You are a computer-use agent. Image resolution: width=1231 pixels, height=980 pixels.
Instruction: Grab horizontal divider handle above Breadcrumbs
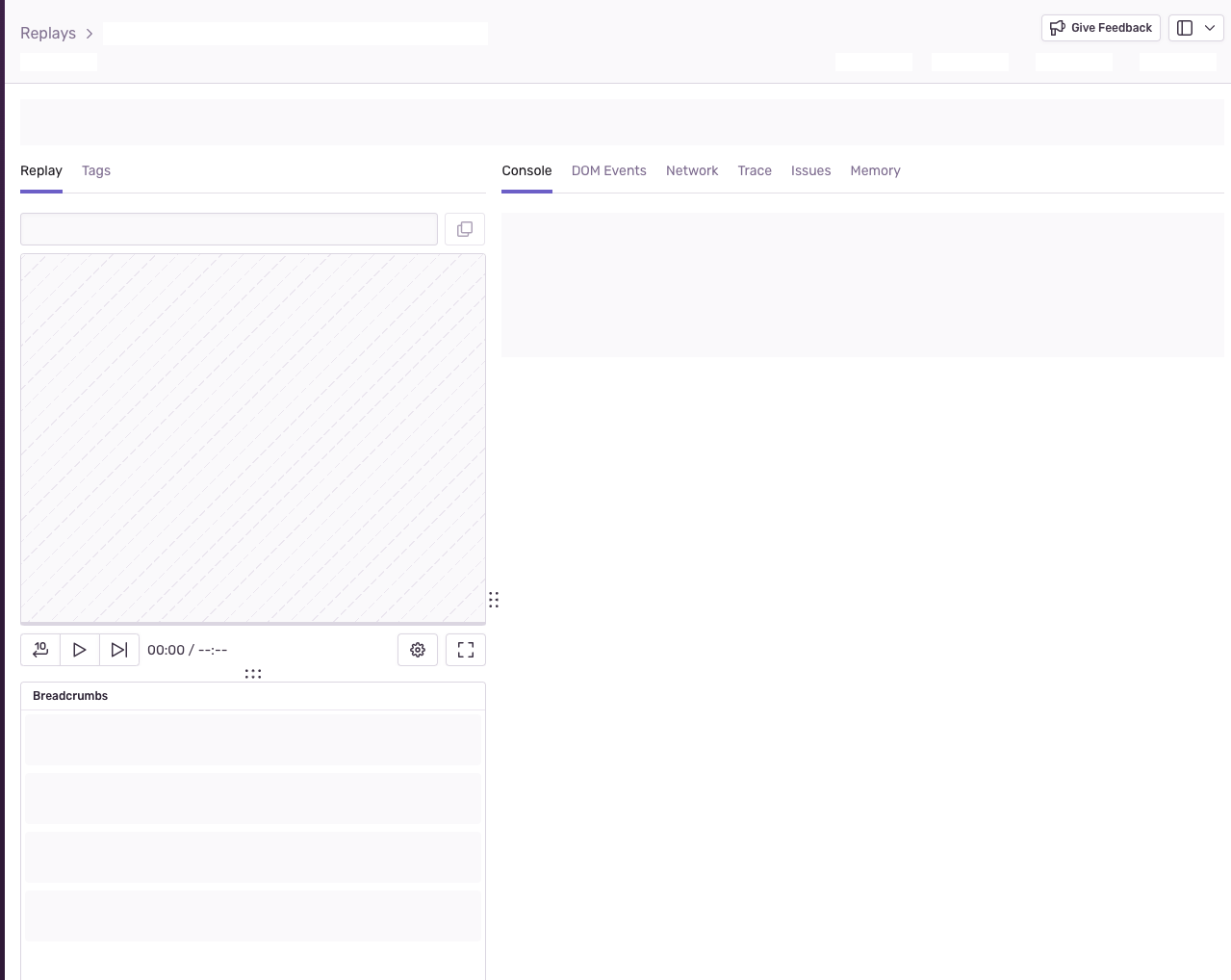[x=253, y=674]
